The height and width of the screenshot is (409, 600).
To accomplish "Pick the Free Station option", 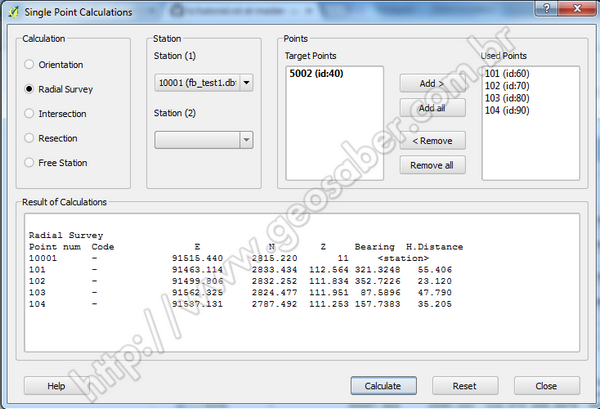I will point(56,163).
